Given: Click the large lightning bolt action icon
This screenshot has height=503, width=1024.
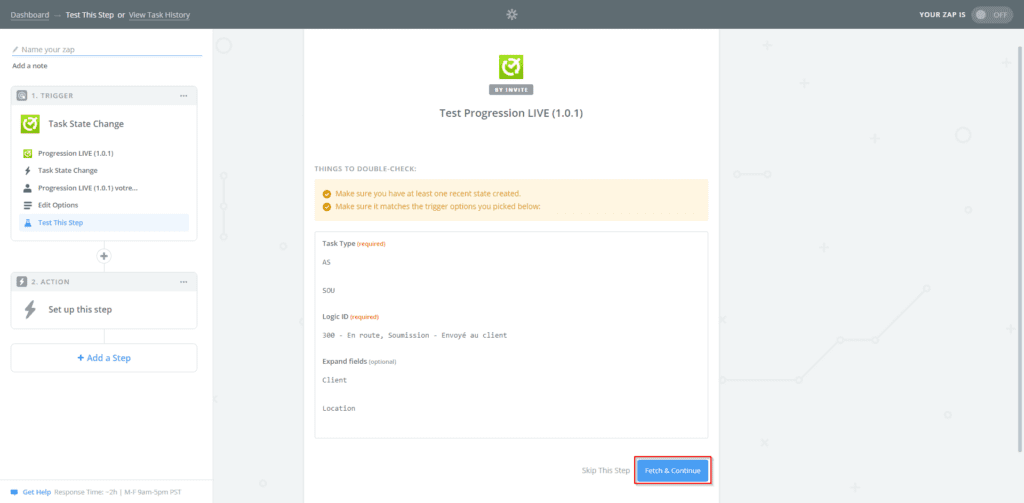Looking at the screenshot, I should [30, 310].
